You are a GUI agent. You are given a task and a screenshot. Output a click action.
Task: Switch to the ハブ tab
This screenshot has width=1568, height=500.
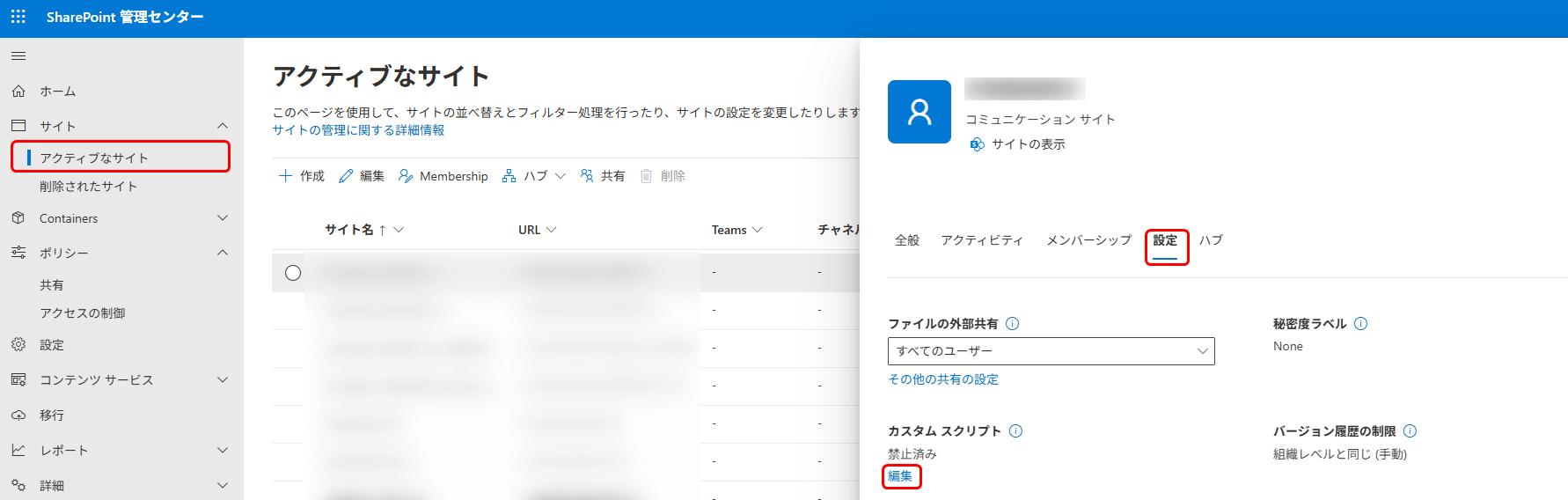tap(1211, 240)
